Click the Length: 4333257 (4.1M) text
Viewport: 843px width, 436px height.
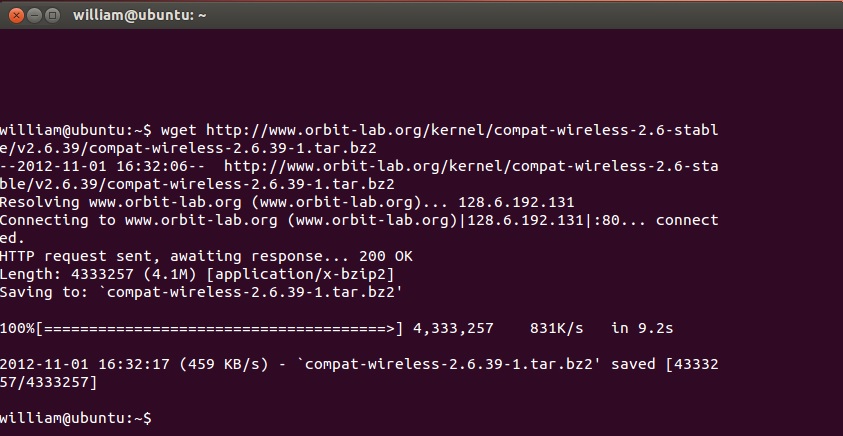(x=89, y=274)
